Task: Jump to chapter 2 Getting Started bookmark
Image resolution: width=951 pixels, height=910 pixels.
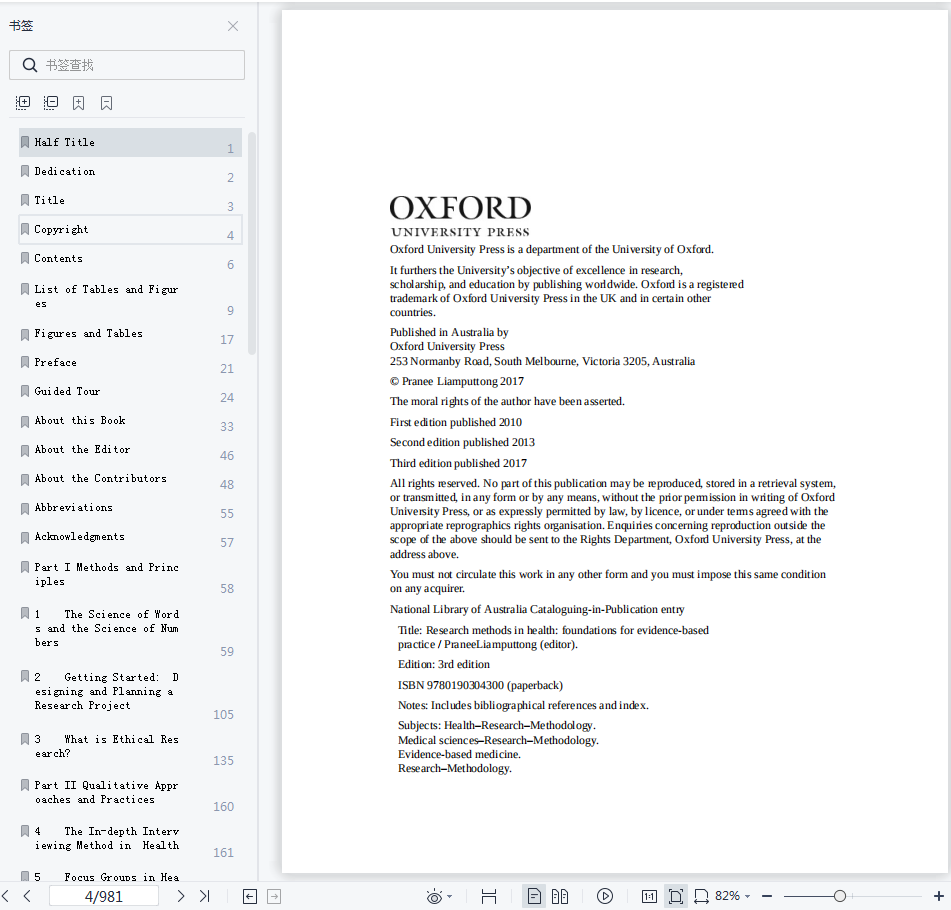Action: (130, 693)
